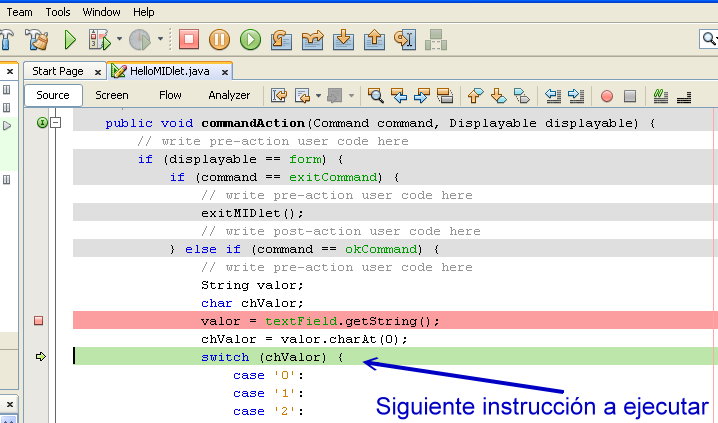
Task: Select the HelloMIDlet.java tab
Action: click(169, 71)
